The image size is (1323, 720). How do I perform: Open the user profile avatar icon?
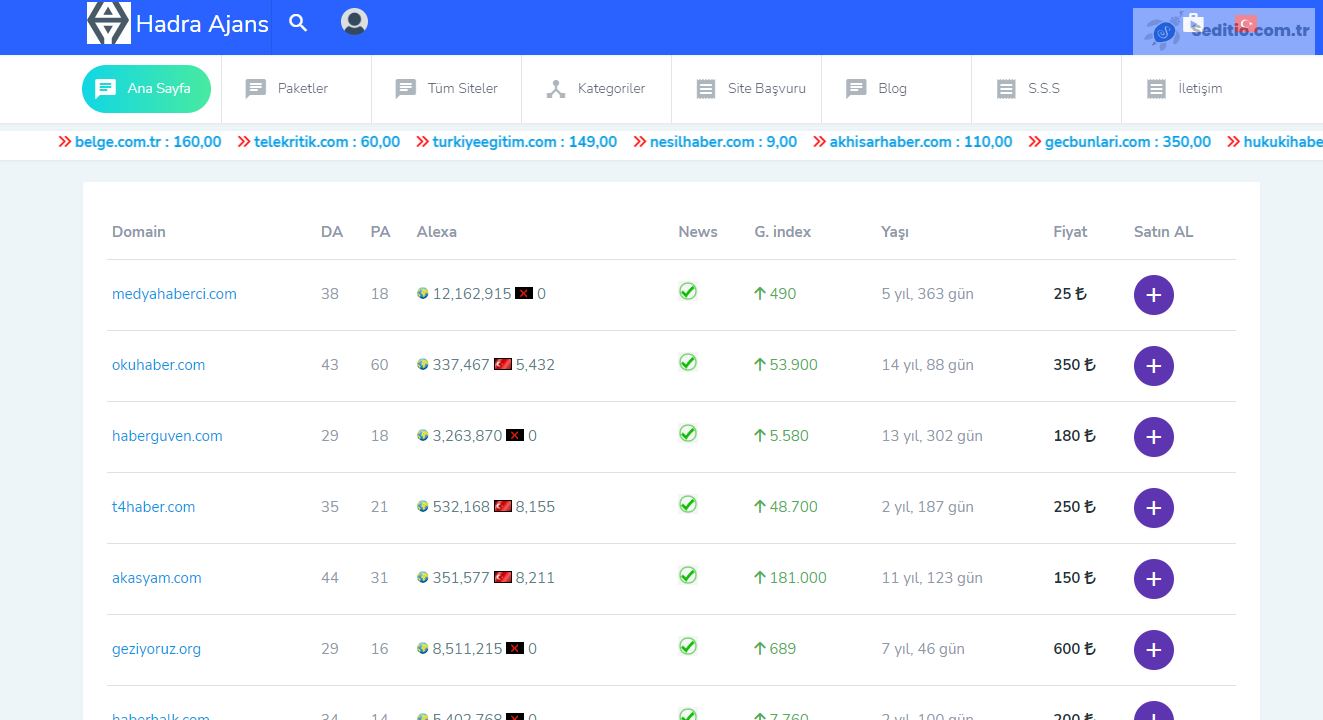click(354, 22)
